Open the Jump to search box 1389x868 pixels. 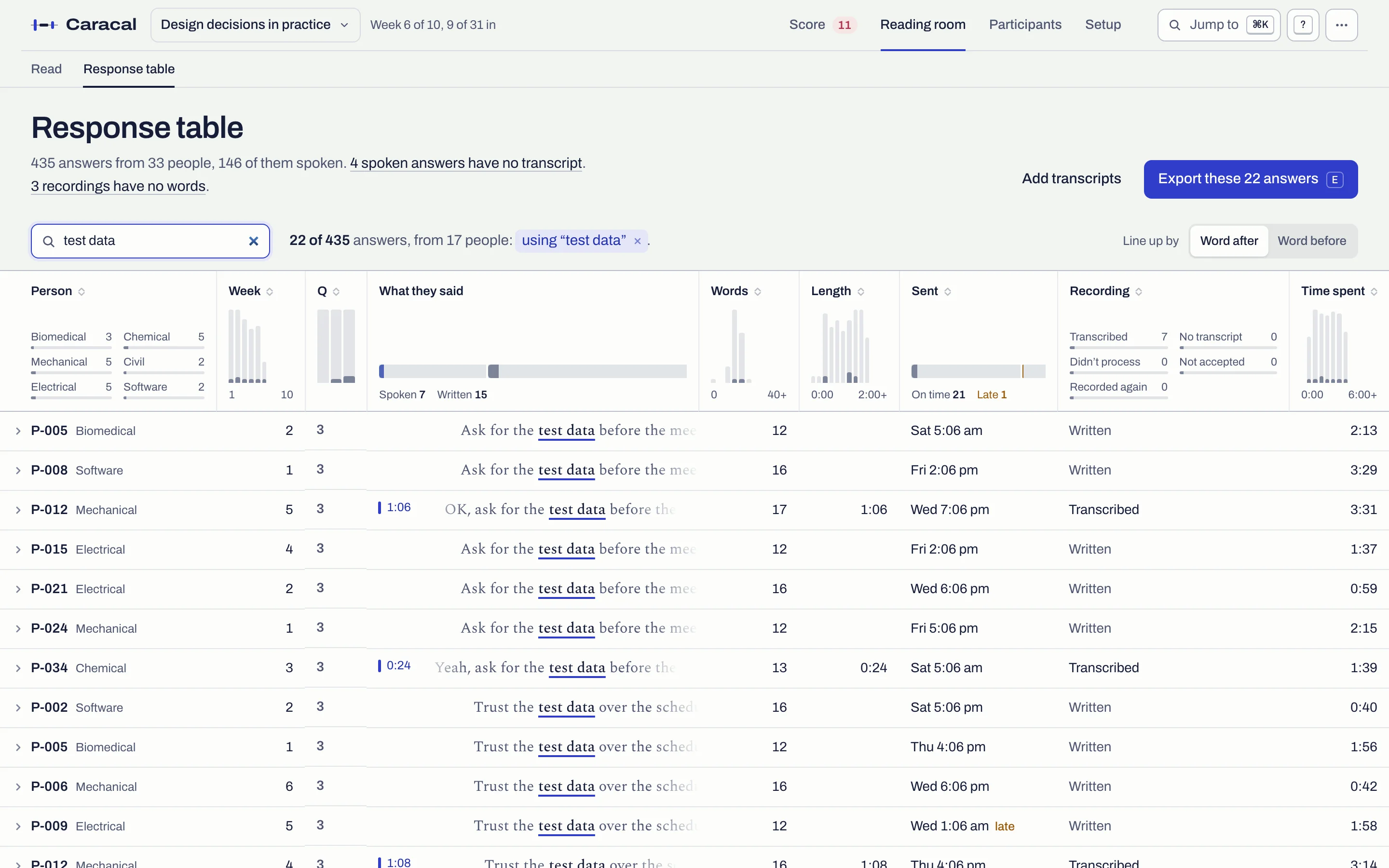1219,25
